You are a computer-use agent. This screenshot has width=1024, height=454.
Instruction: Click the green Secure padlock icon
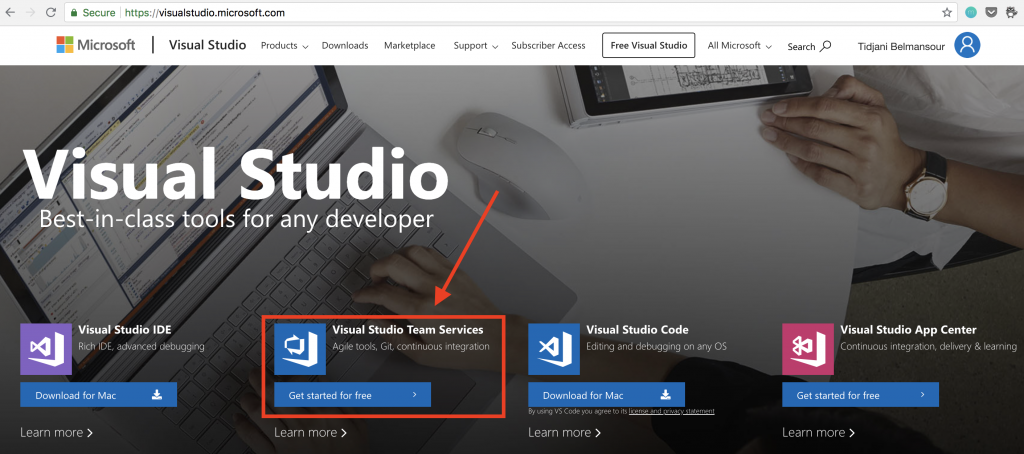coord(74,12)
